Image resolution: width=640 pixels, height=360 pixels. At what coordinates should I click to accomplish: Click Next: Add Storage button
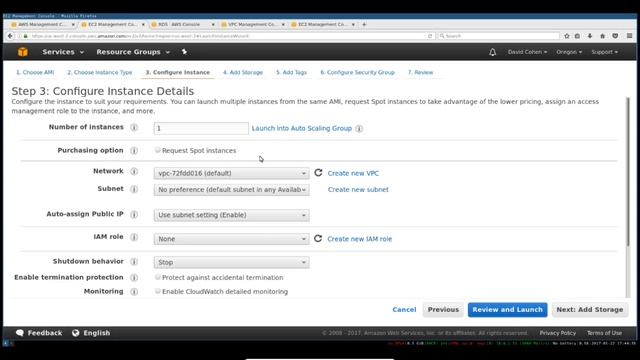590,309
